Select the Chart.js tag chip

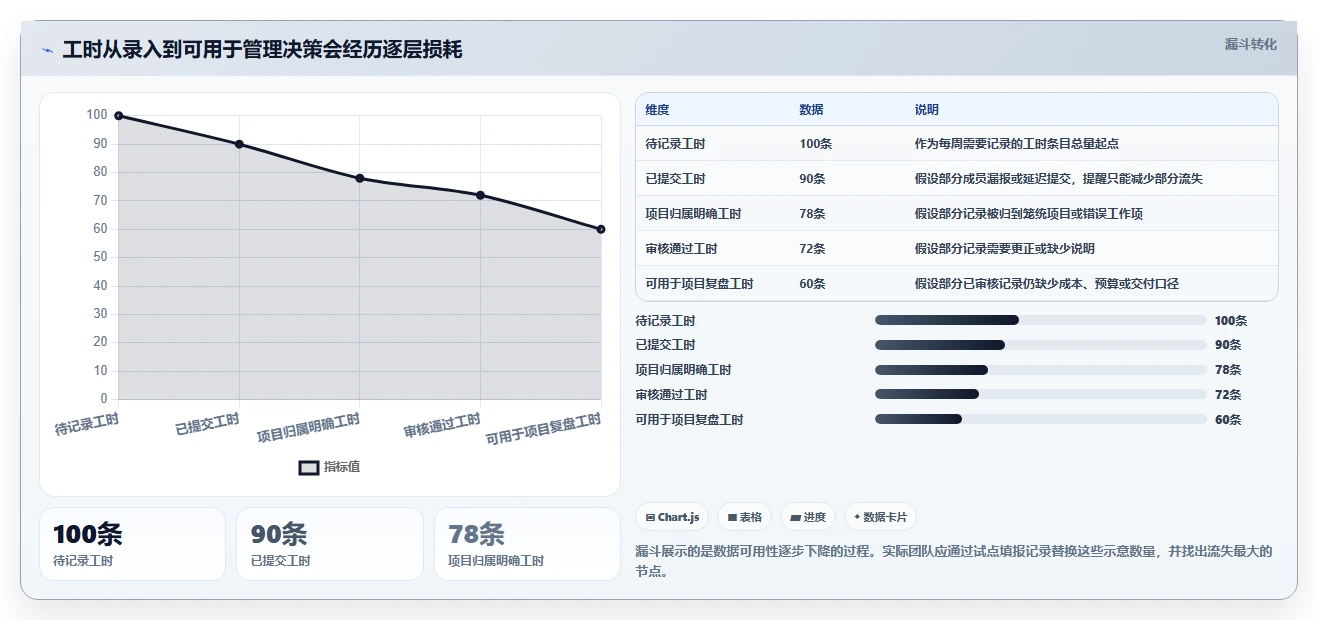[x=672, y=517]
